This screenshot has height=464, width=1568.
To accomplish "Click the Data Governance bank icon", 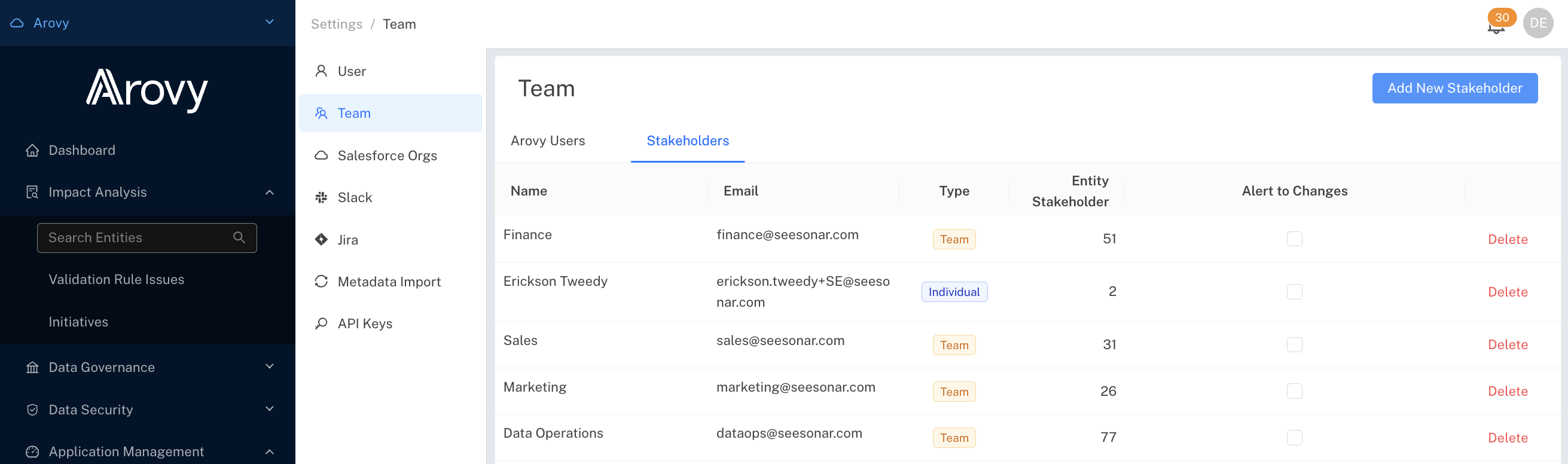I will (32, 368).
